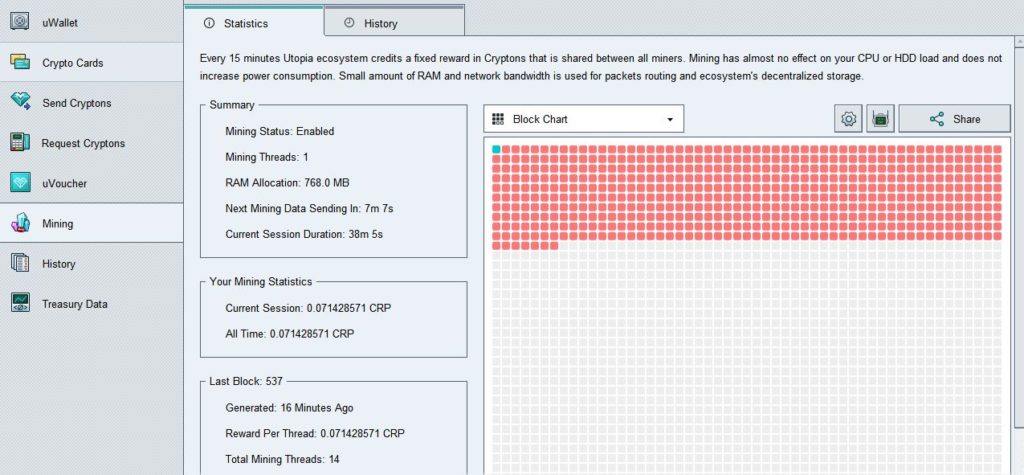Click the share icon on the Share button
This screenshot has width=1024, height=475.
click(936, 119)
